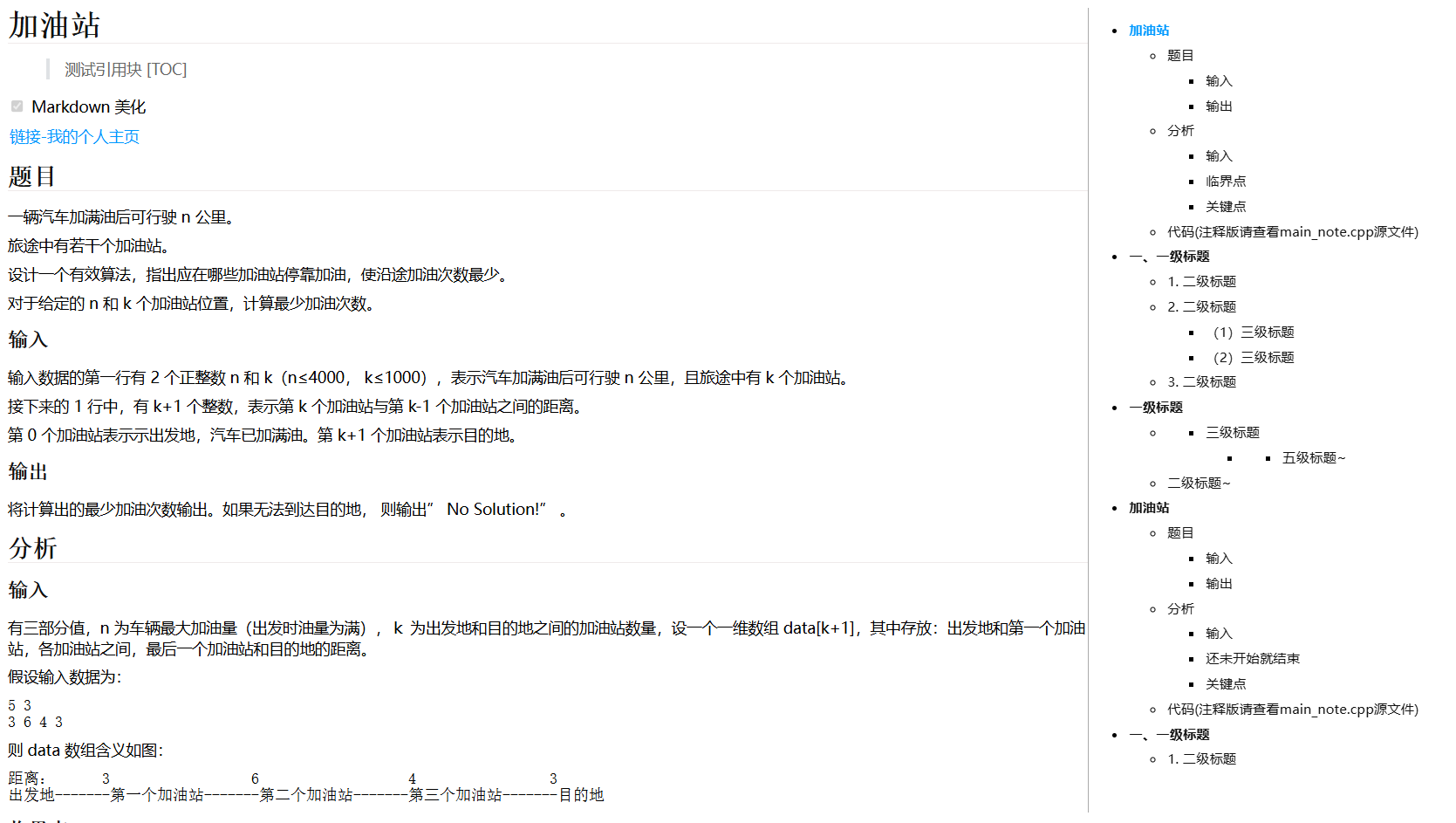Screen dimensions: 1456x823
Task: Toggle the Markdown 美化 checkbox
Action: coord(17,106)
